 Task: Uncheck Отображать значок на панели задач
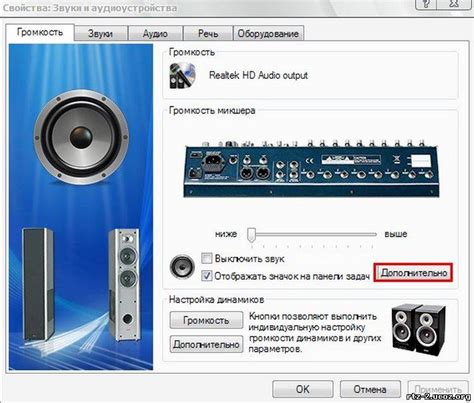(207, 276)
